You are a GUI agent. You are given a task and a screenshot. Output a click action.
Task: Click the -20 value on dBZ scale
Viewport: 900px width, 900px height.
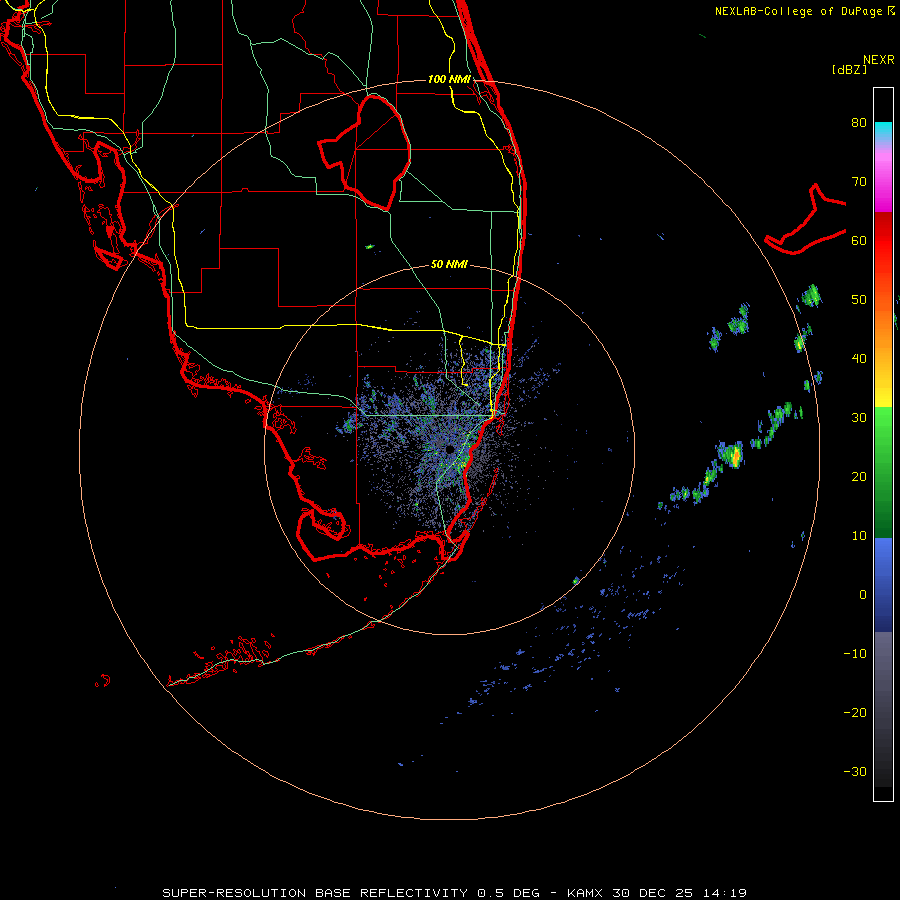855,712
